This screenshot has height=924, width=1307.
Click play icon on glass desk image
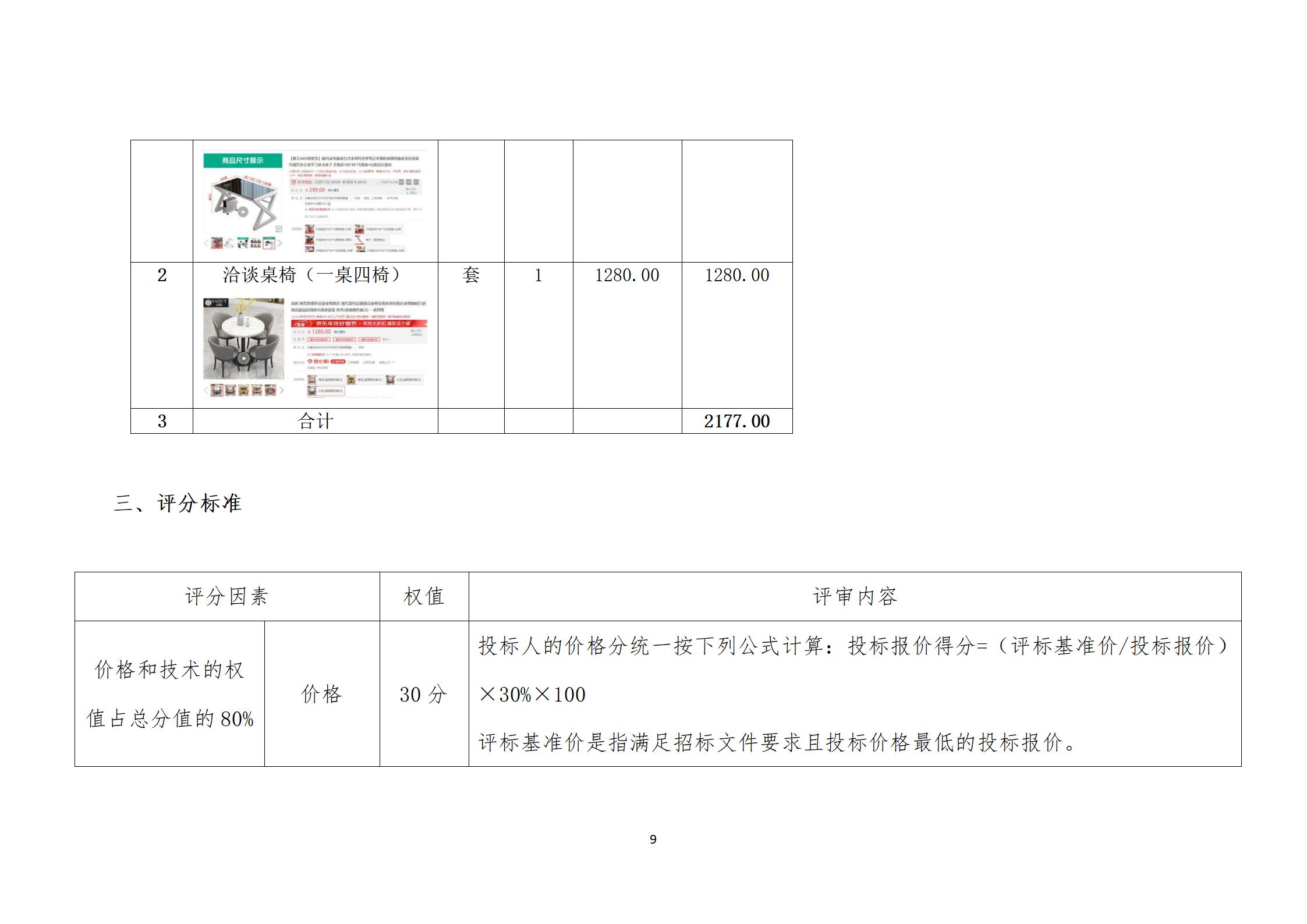243,212
